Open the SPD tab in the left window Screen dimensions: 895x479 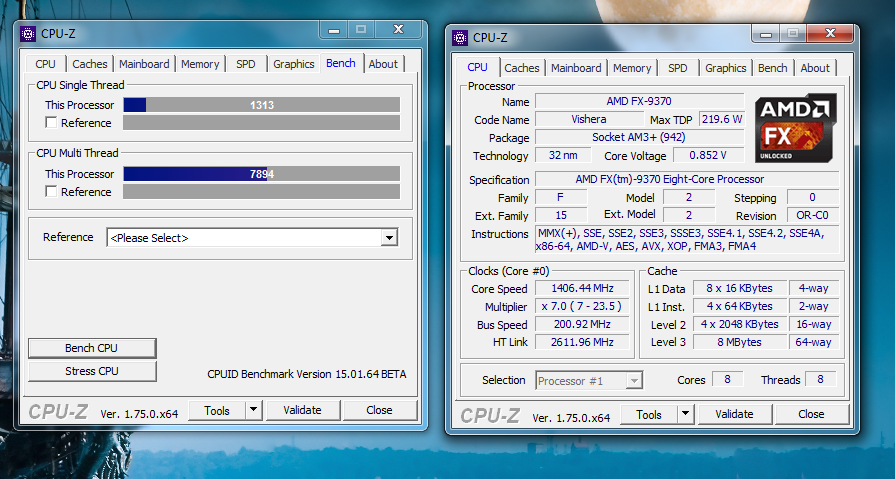tap(246, 64)
